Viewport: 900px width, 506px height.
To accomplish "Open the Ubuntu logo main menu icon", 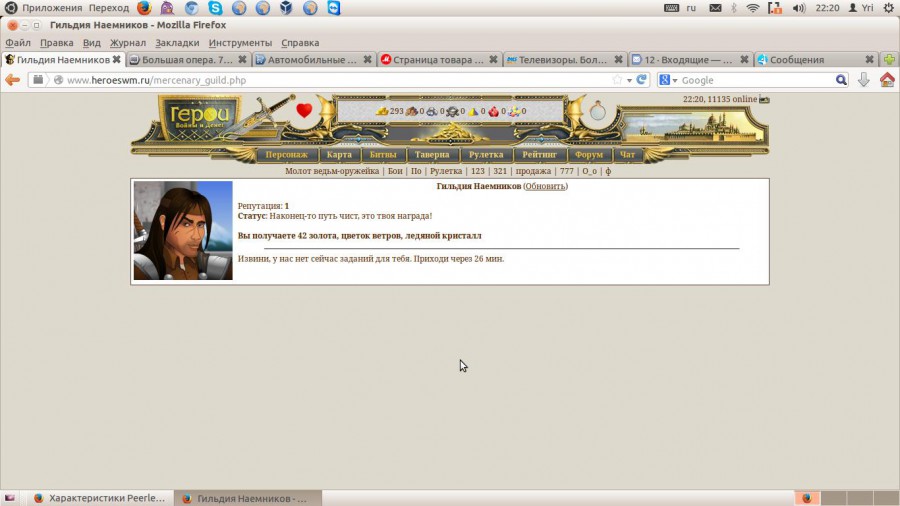I will coord(10,7).
